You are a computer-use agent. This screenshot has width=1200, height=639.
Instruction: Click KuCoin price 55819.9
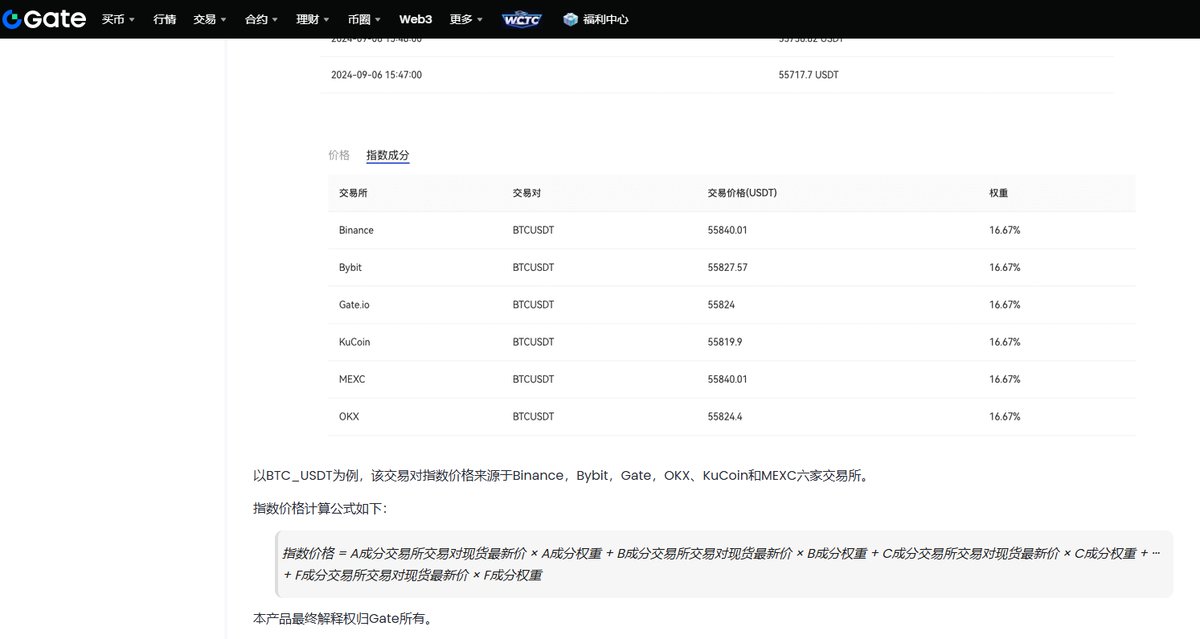tap(725, 342)
